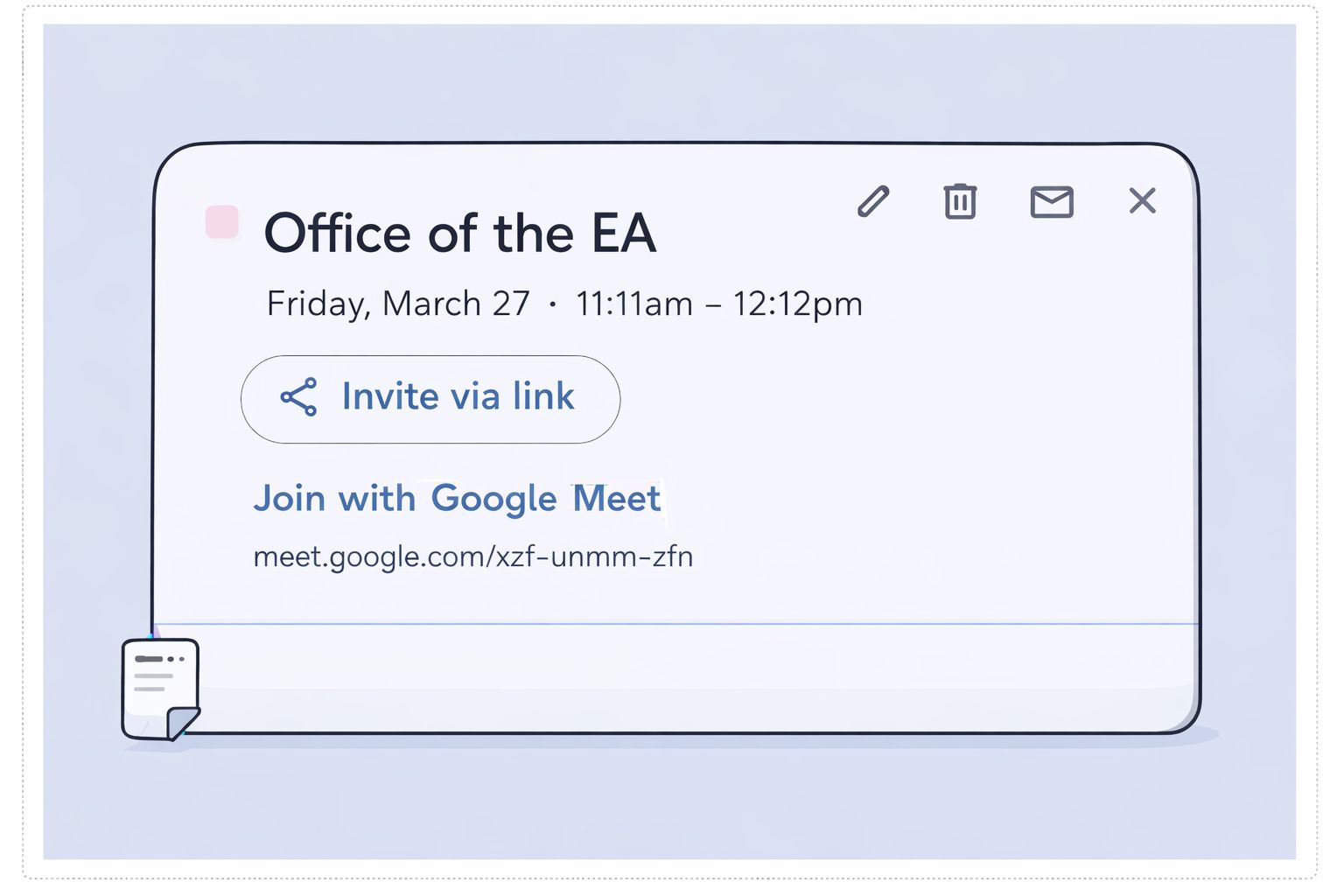This screenshot has width=1344, height=896.
Task: Click the meet.google.com domain in the URL
Action: (x=369, y=556)
